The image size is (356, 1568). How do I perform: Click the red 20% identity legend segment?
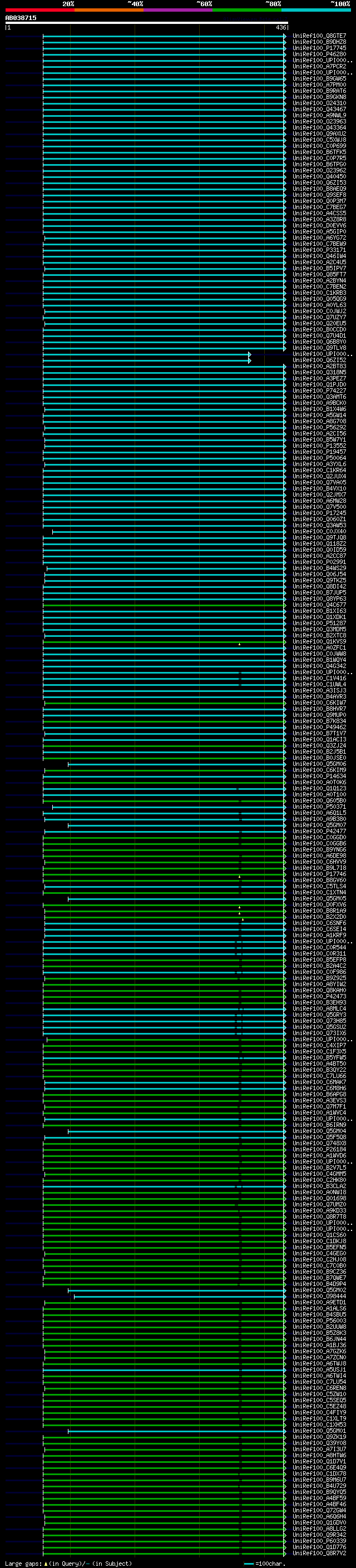pyautogui.click(x=39, y=10)
